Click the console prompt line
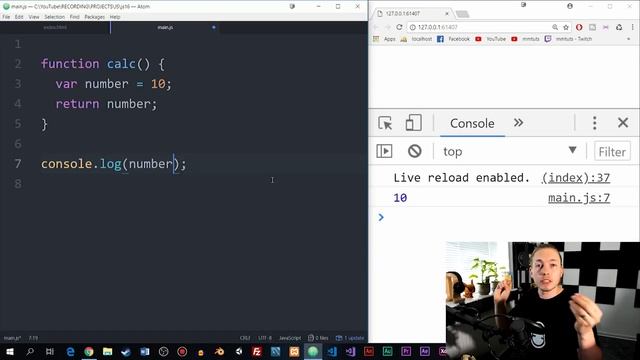 pos(504,217)
